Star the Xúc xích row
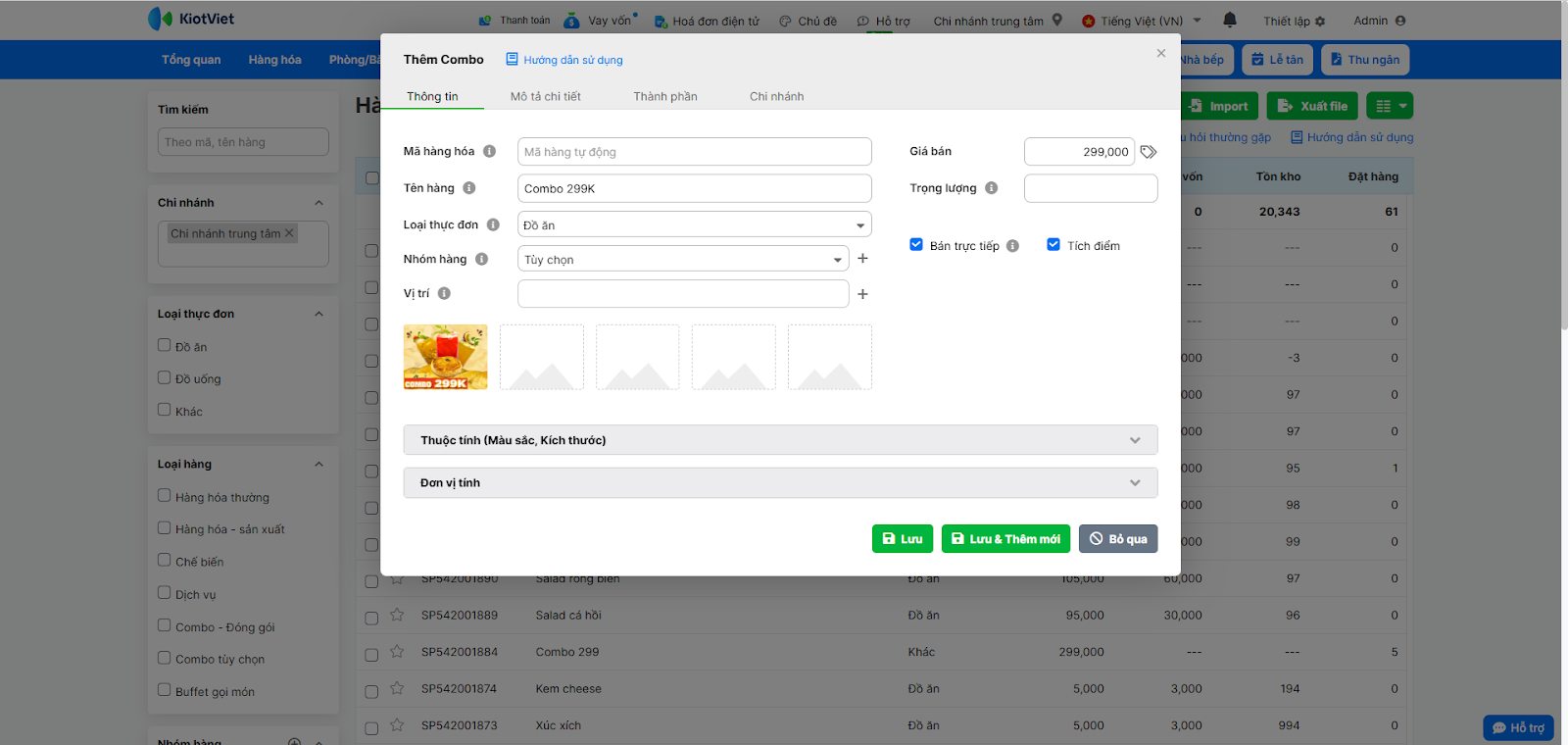The height and width of the screenshot is (745, 1568). click(397, 725)
